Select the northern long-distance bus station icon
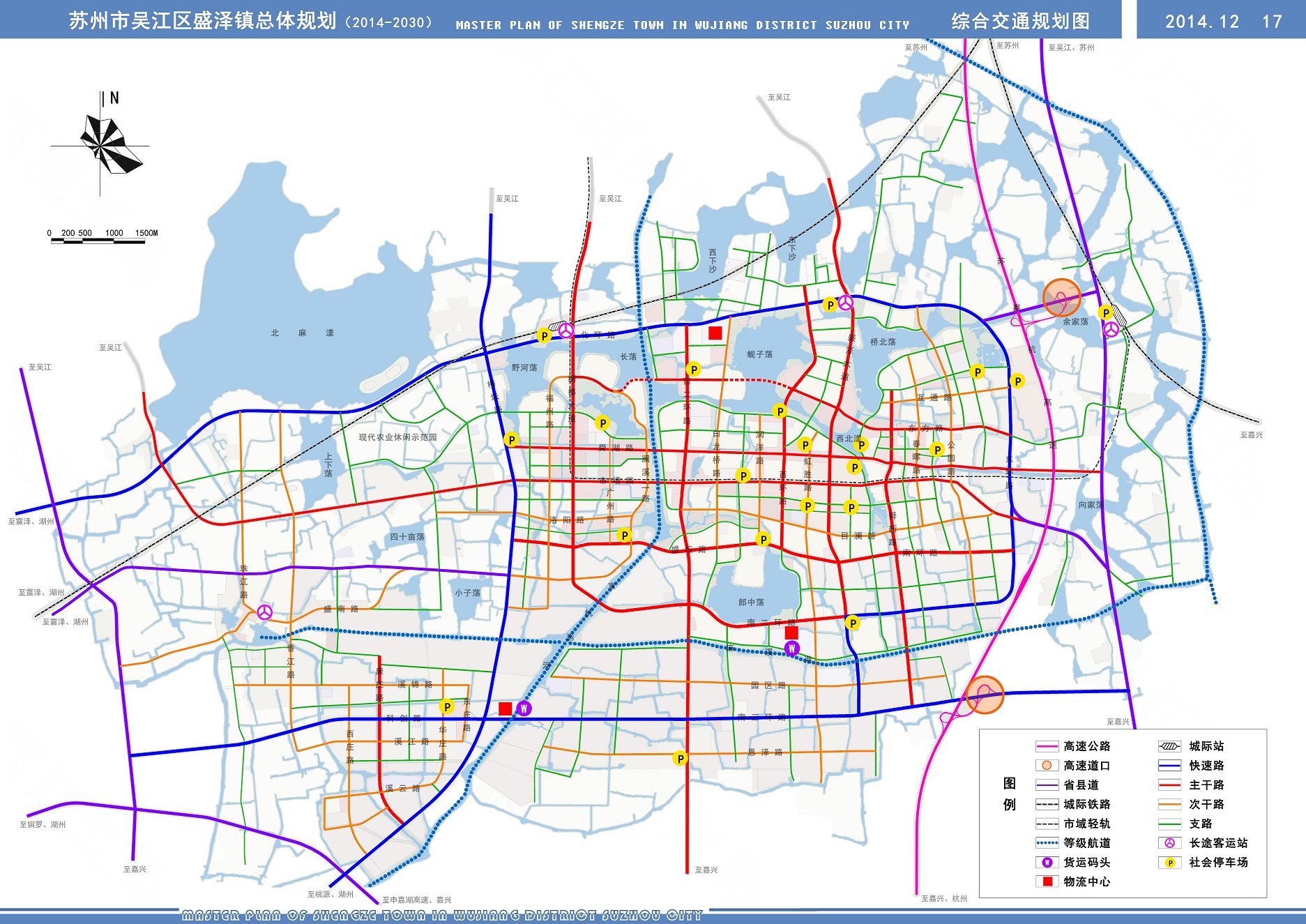 coord(845,303)
